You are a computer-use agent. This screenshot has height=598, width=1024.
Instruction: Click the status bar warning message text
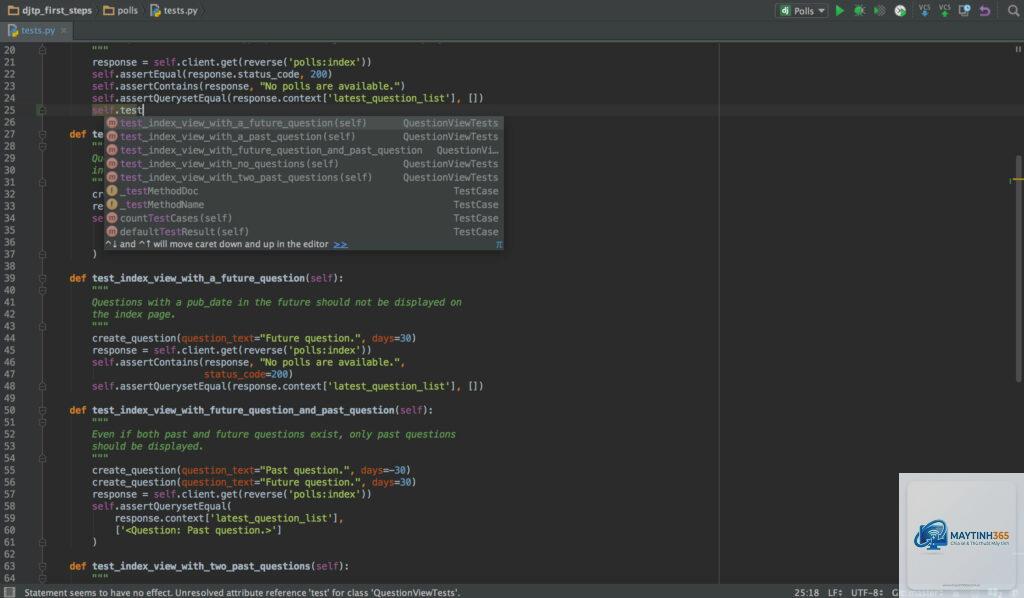click(x=242, y=592)
